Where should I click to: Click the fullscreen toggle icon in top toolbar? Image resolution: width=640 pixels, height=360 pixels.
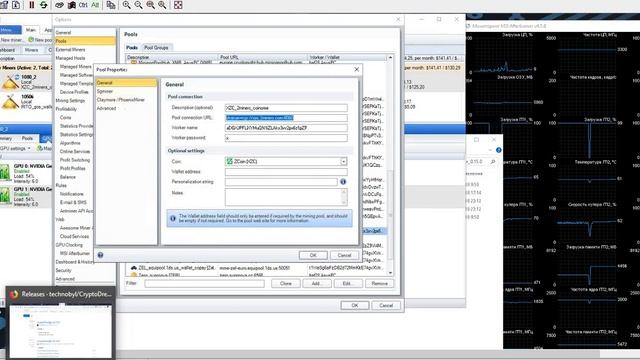178,5
